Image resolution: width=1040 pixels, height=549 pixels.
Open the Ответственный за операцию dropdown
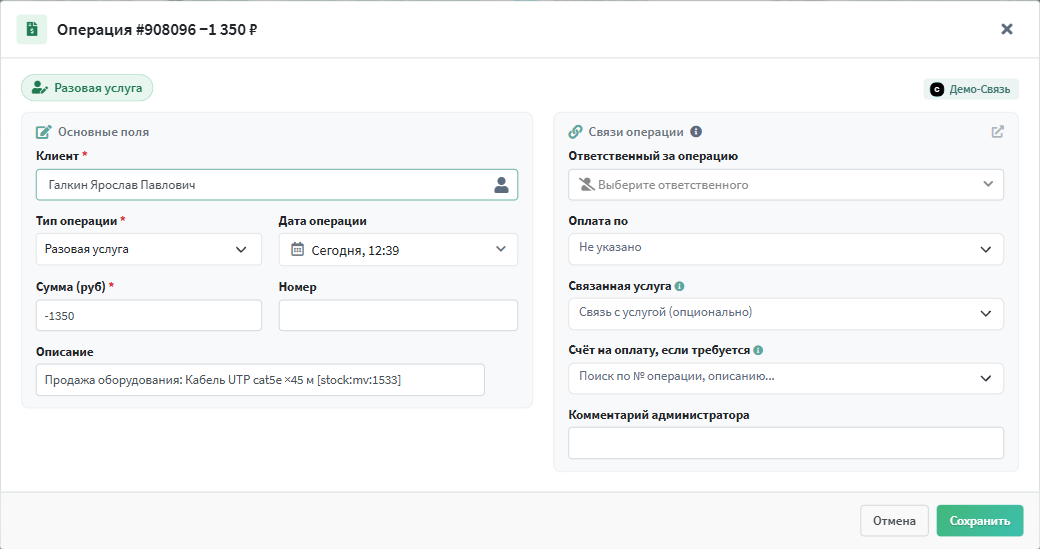point(786,184)
